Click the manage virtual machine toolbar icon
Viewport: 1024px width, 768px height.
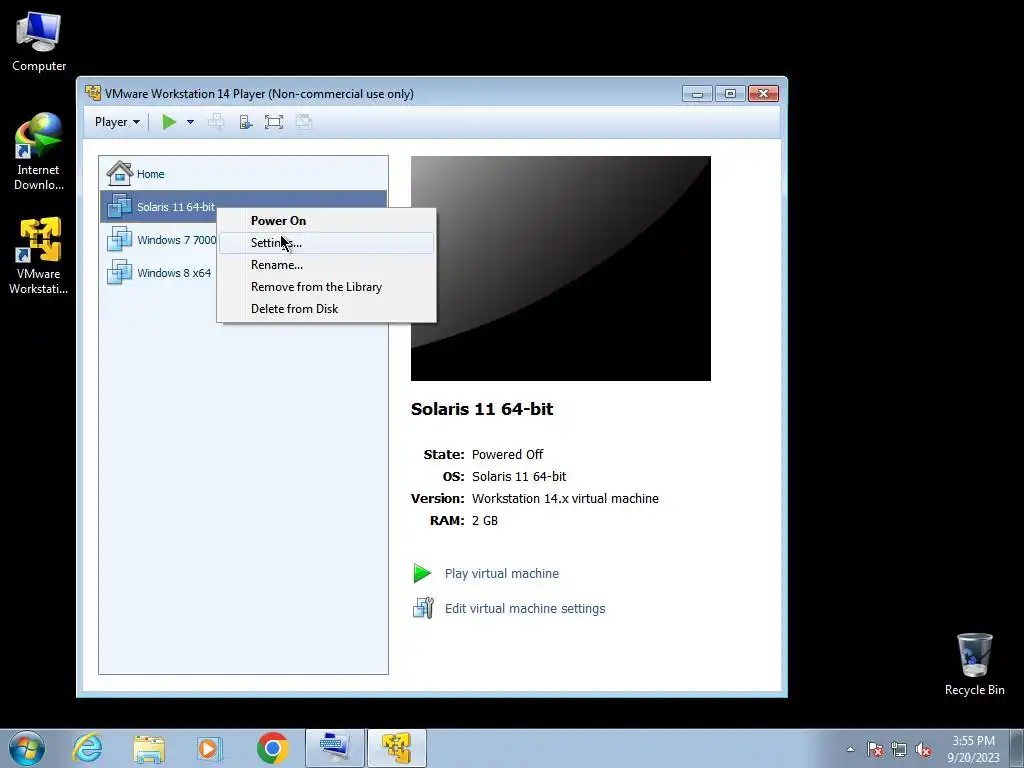(x=246, y=122)
